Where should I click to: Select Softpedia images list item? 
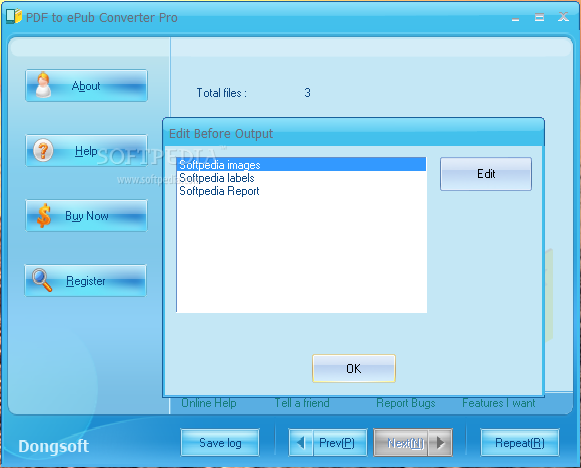click(x=301, y=165)
